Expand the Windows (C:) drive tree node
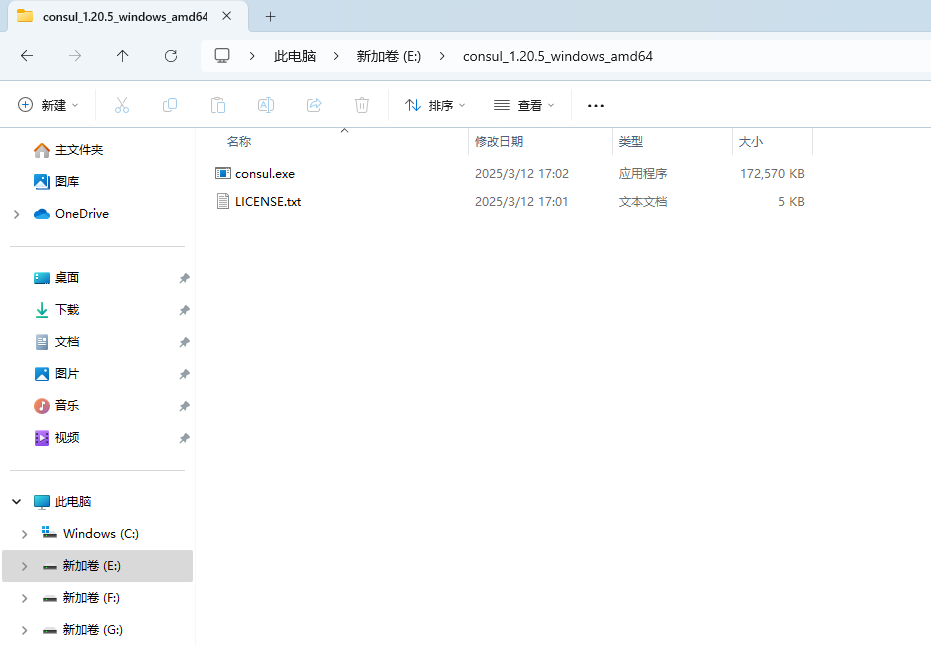This screenshot has width=931, height=646. pos(24,534)
